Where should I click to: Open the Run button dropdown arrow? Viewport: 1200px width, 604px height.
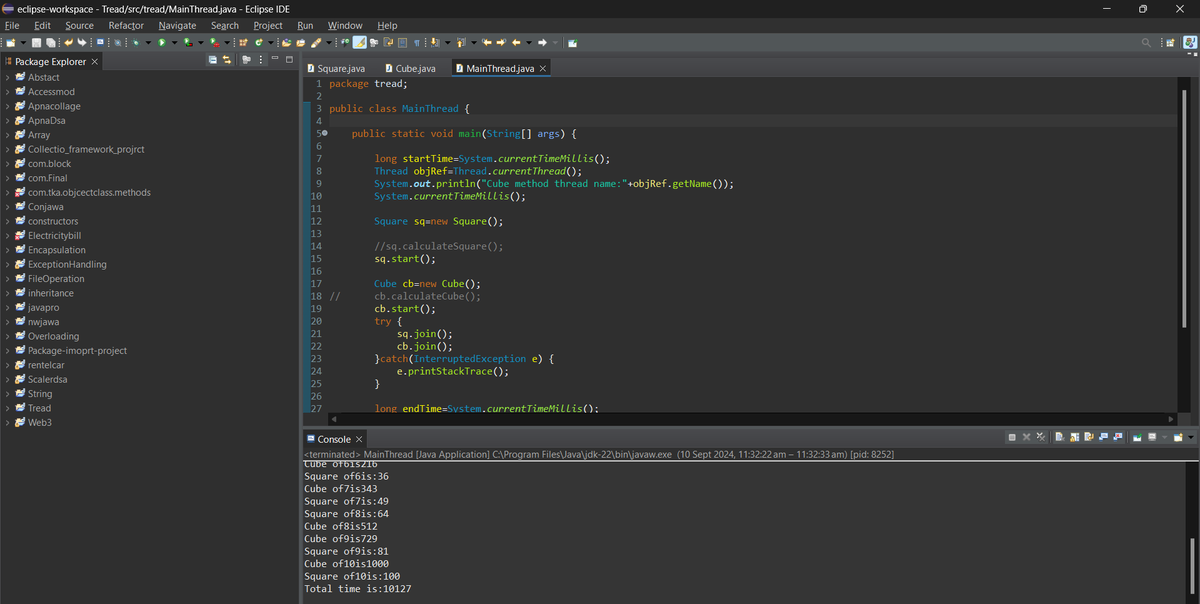coord(174,43)
